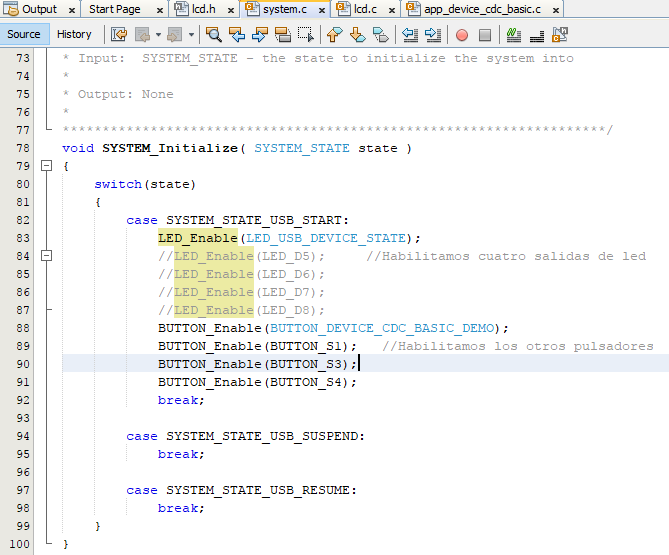The image size is (669, 555).
Task: Select the system.c tab
Action: (285, 9)
